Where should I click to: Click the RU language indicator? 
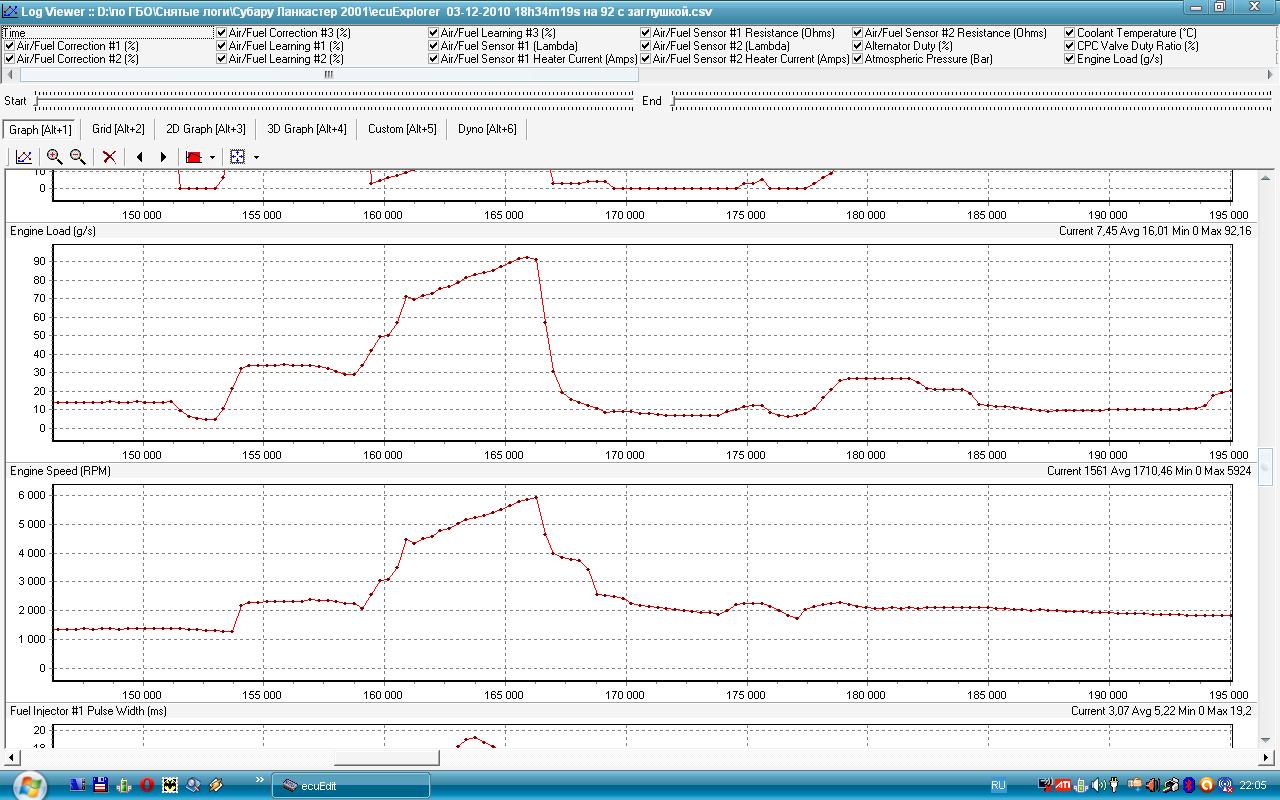998,785
